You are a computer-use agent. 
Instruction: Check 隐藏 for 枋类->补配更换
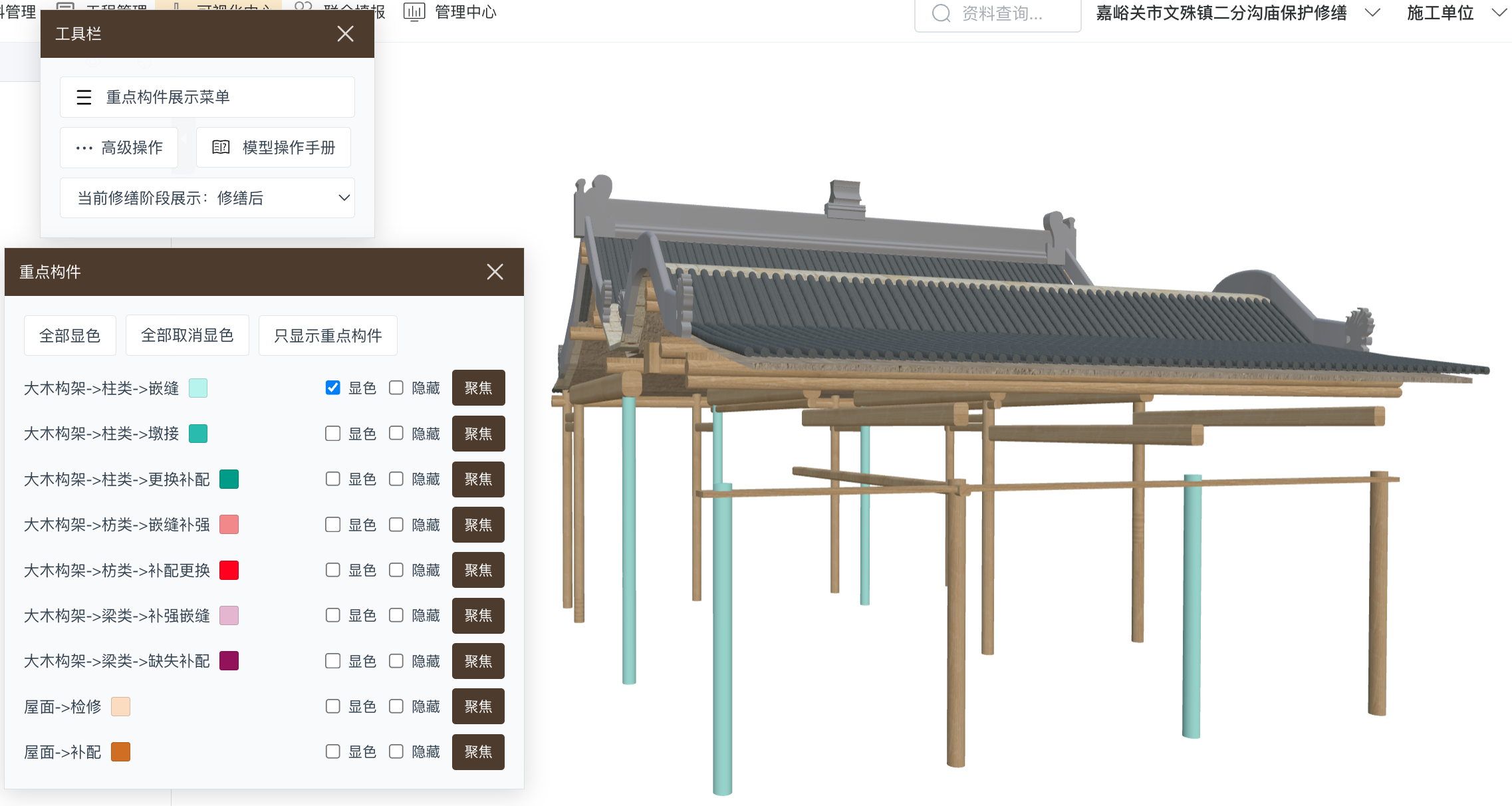[x=396, y=570]
